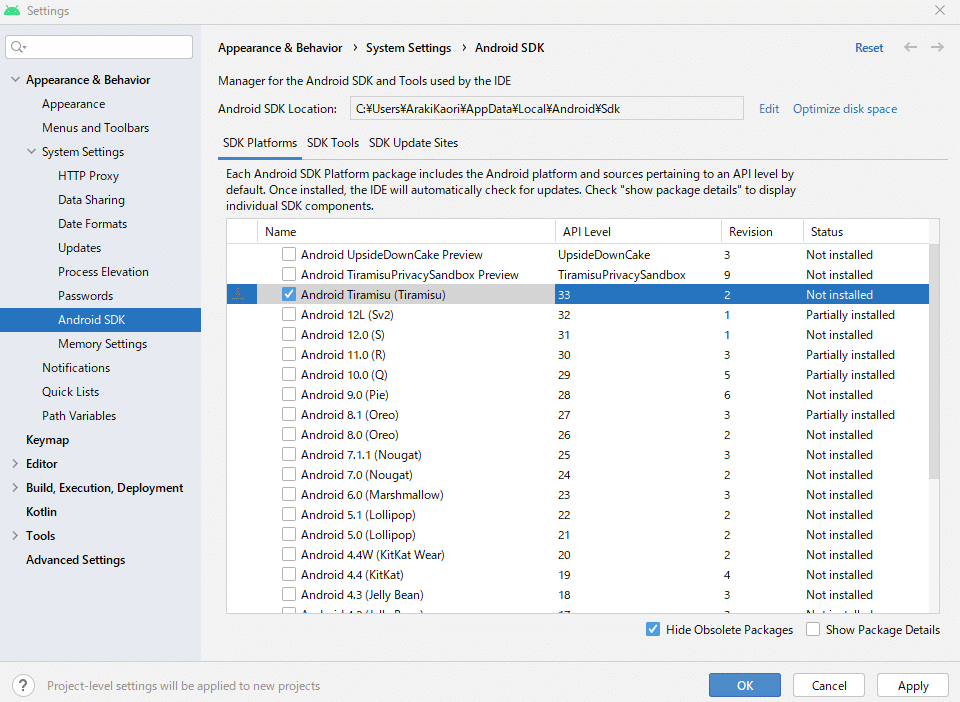Select Memory Settings in the tree
Image resolution: width=960 pixels, height=702 pixels.
(102, 343)
